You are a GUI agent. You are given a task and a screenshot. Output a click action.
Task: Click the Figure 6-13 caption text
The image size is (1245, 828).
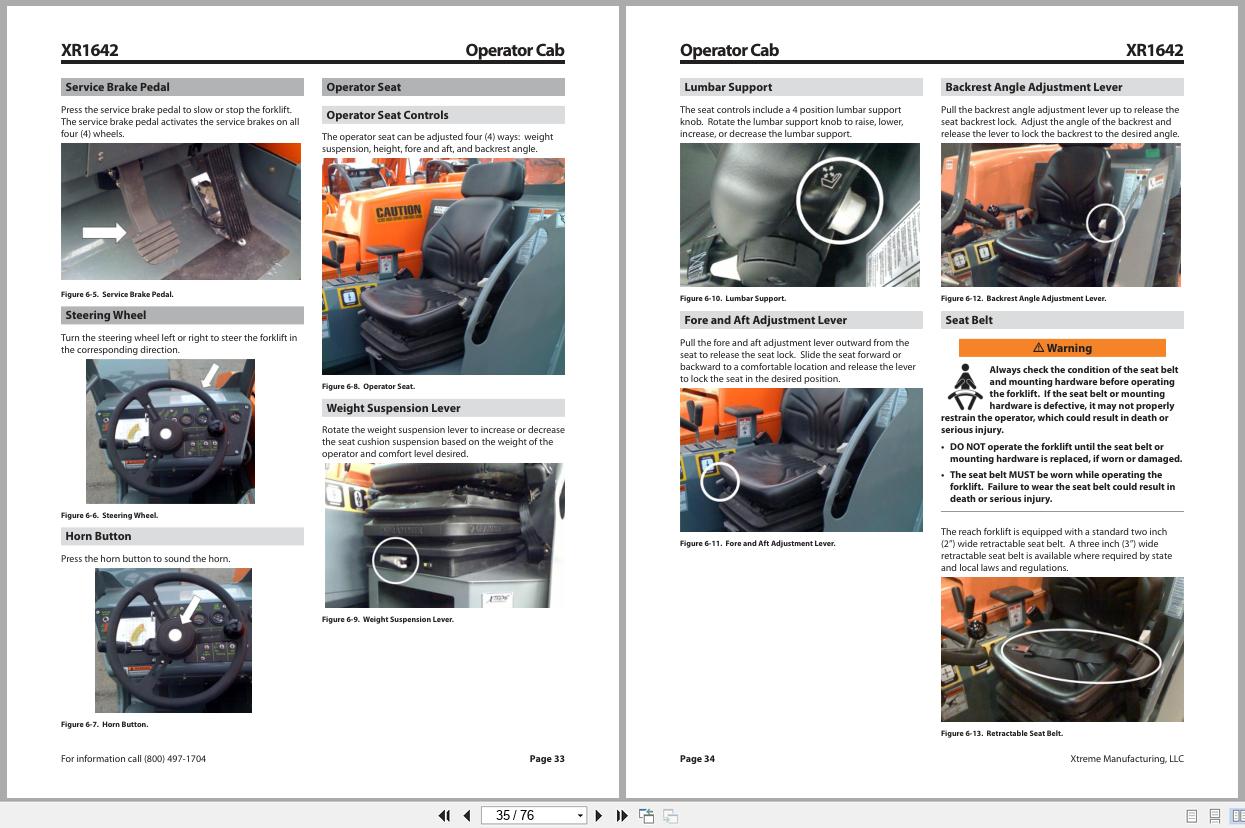(1002, 734)
